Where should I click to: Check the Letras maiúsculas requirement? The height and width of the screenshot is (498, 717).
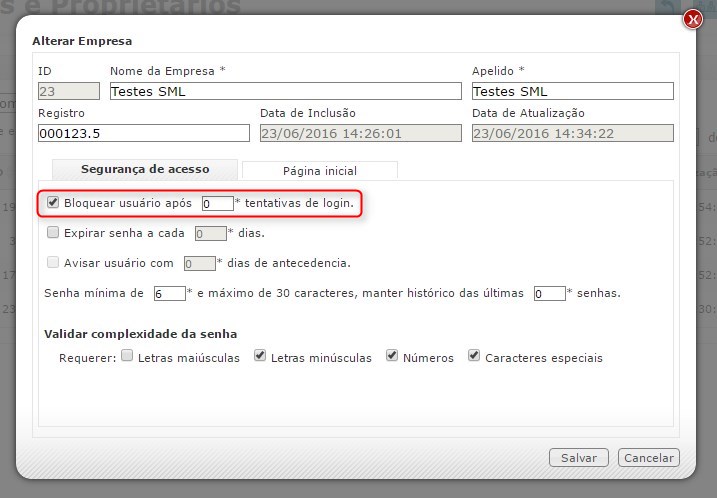[x=127, y=356]
